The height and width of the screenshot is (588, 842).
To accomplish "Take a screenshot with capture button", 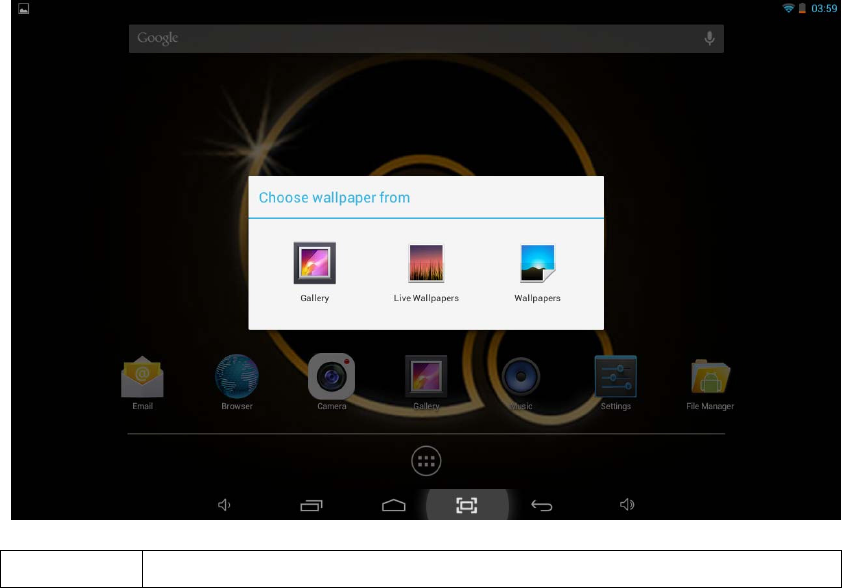I will [467, 505].
